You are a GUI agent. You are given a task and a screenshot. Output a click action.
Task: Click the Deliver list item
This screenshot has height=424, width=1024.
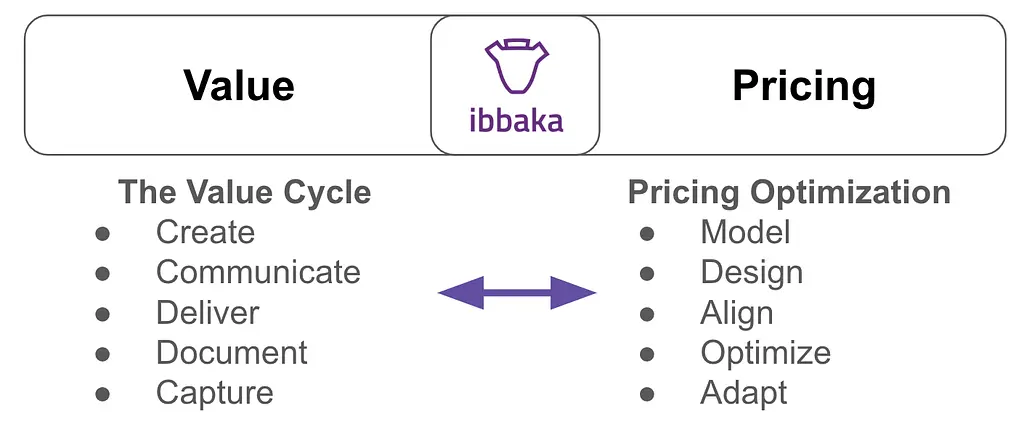click(207, 312)
